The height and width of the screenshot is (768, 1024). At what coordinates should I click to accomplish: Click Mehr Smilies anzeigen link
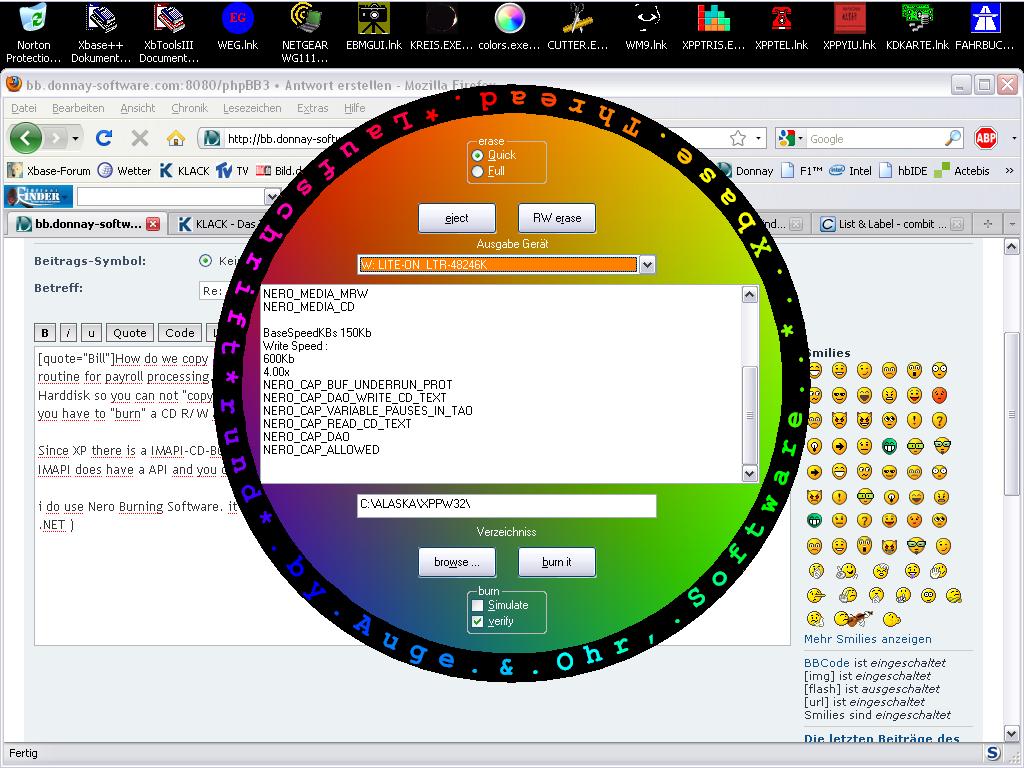[867, 639]
